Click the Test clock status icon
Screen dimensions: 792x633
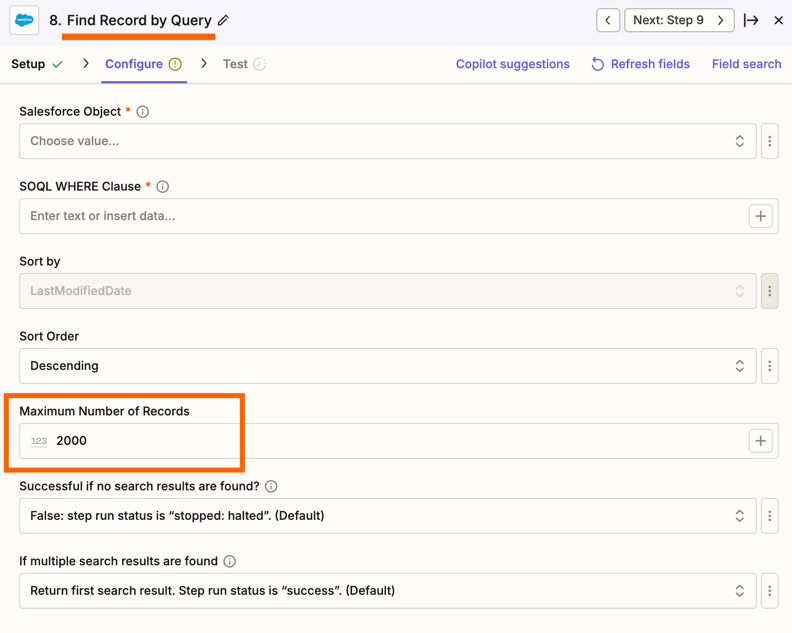pos(260,64)
